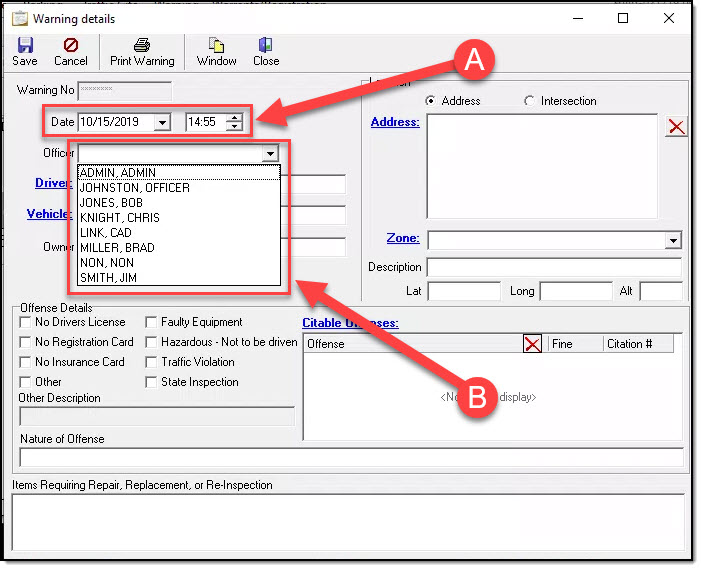This screenshot has width=701, height=569.
Task: Click the Save floppy disk icon
Action: (x=25, y=45)
